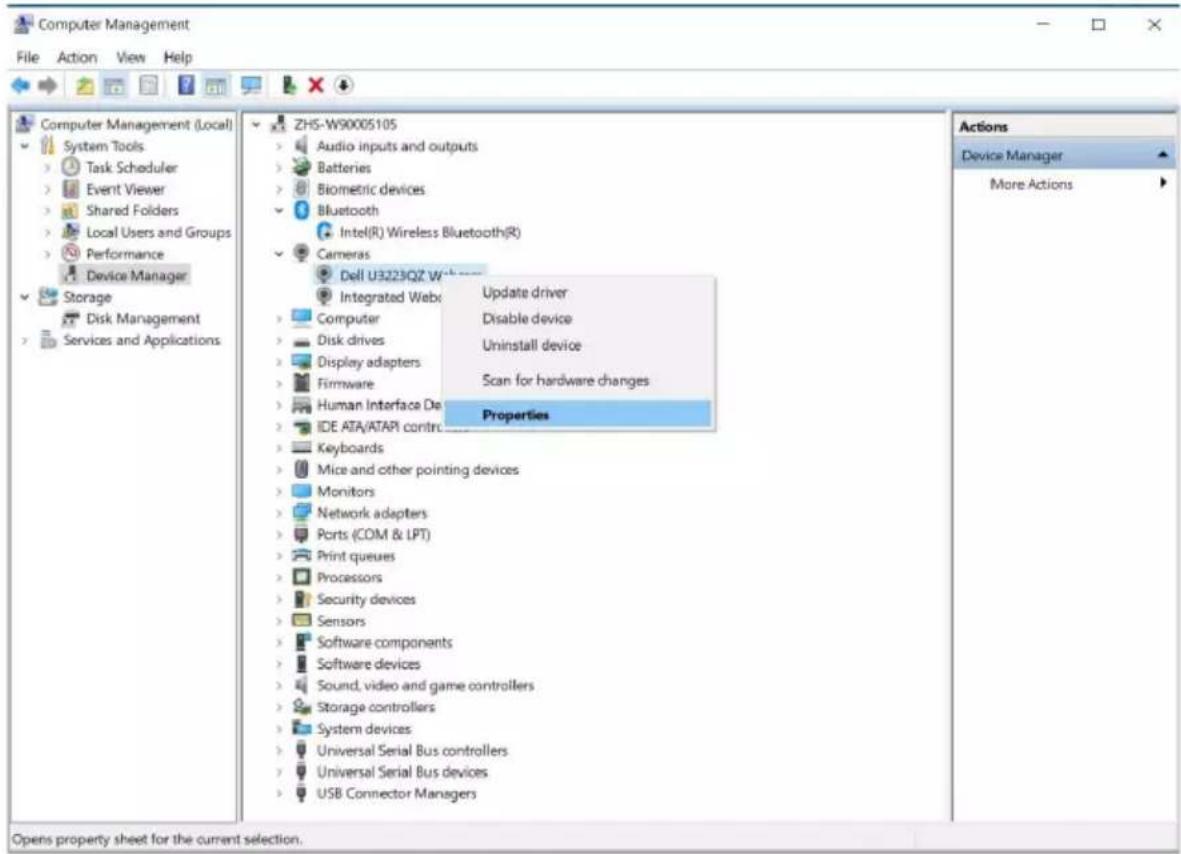Click the Monitors category icon
The width and height of the screenshot is (1181, 854).
pos(301,490)
